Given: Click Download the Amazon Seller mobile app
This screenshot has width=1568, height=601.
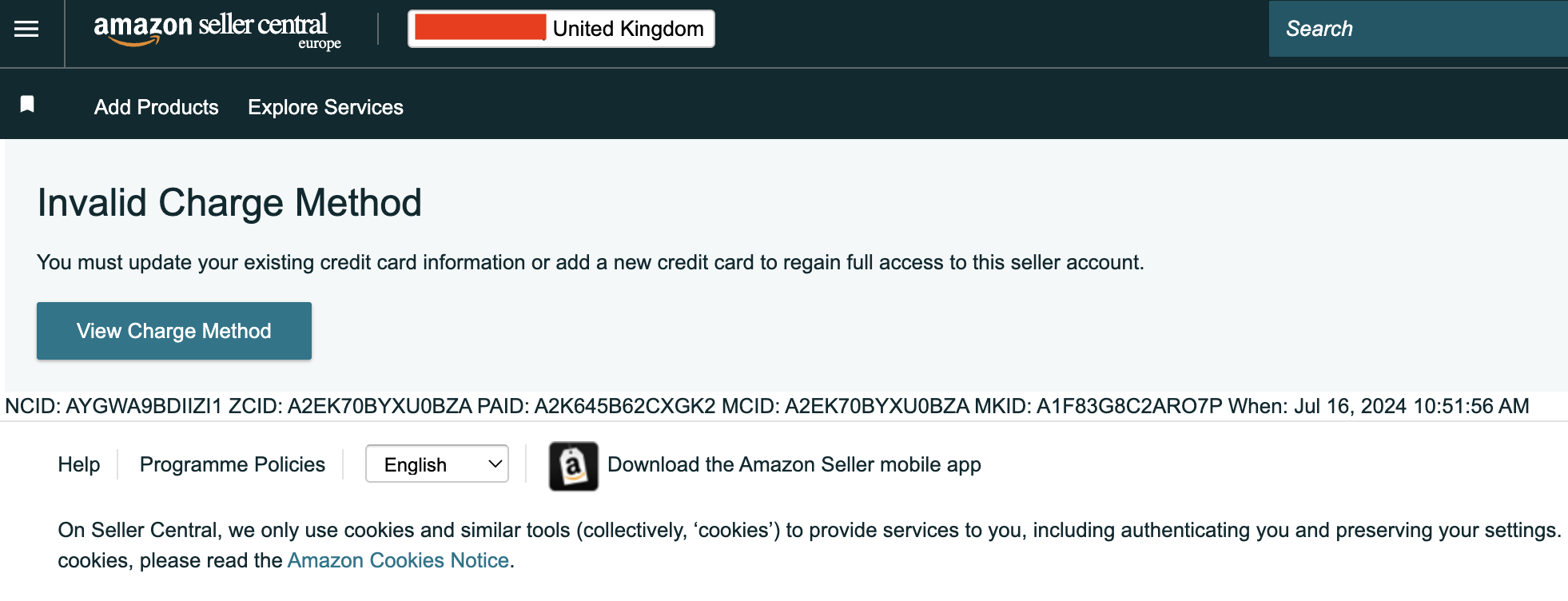Looking at the screenshot, I should 794,464.
